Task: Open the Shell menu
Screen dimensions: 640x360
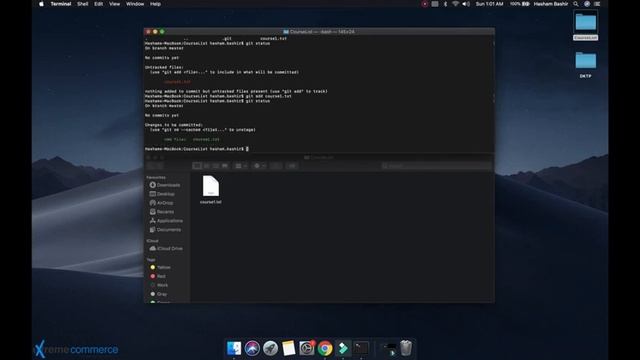Action: pos(82,4)
